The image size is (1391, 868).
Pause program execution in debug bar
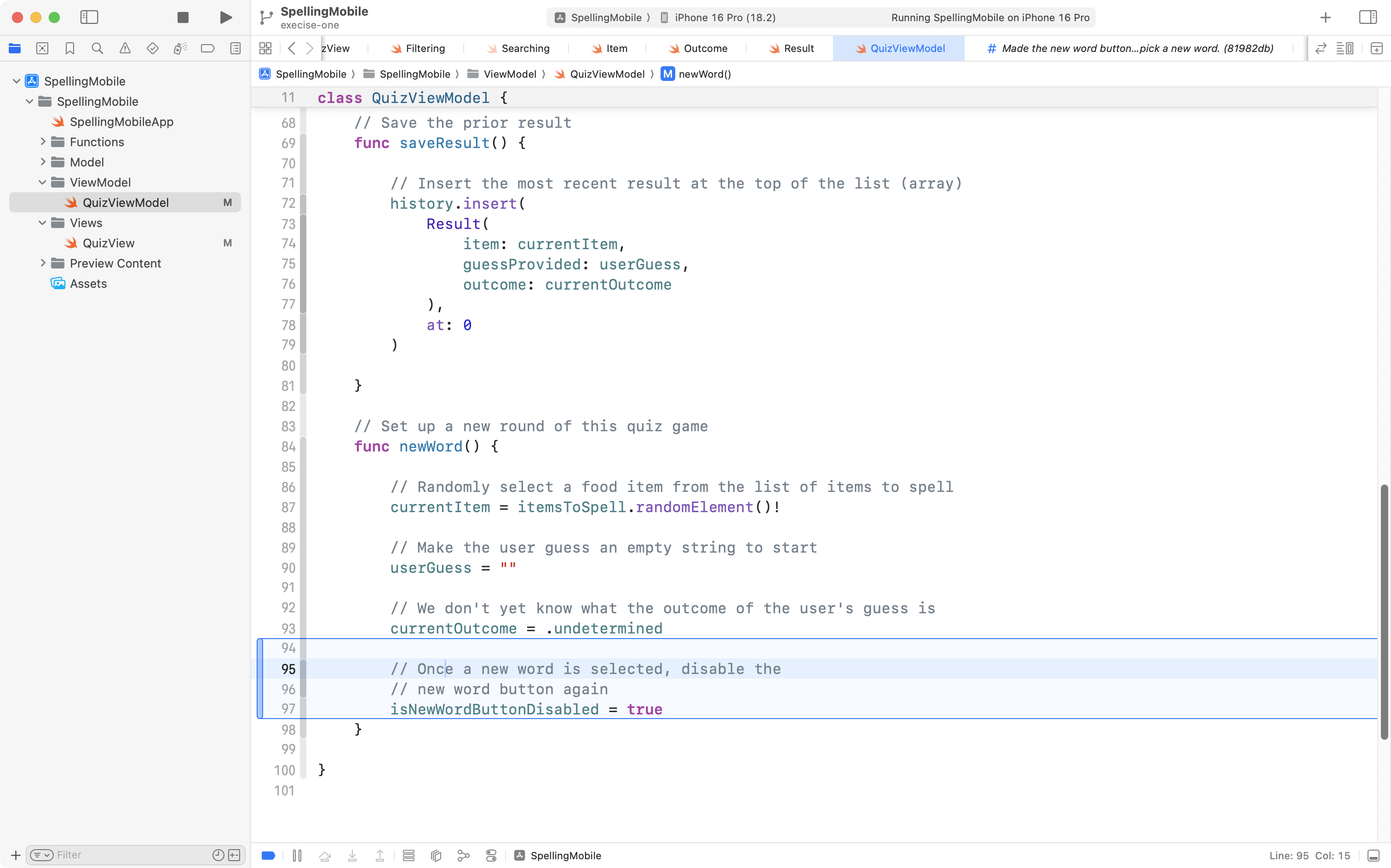click(x=297, y=856)
